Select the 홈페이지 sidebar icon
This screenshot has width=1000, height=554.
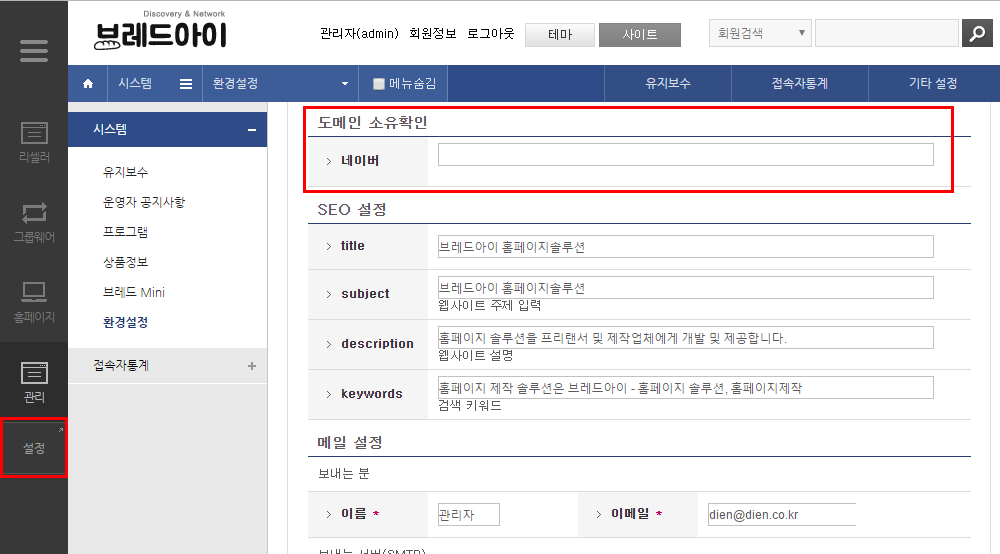click(34, 301)
